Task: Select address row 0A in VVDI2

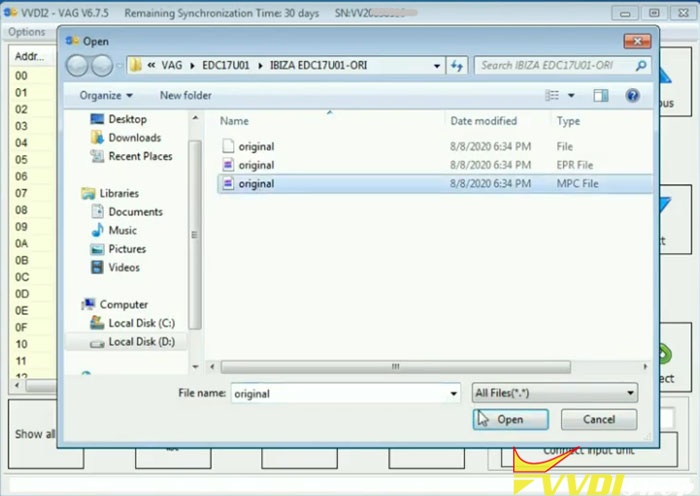Action: [21, 243]
